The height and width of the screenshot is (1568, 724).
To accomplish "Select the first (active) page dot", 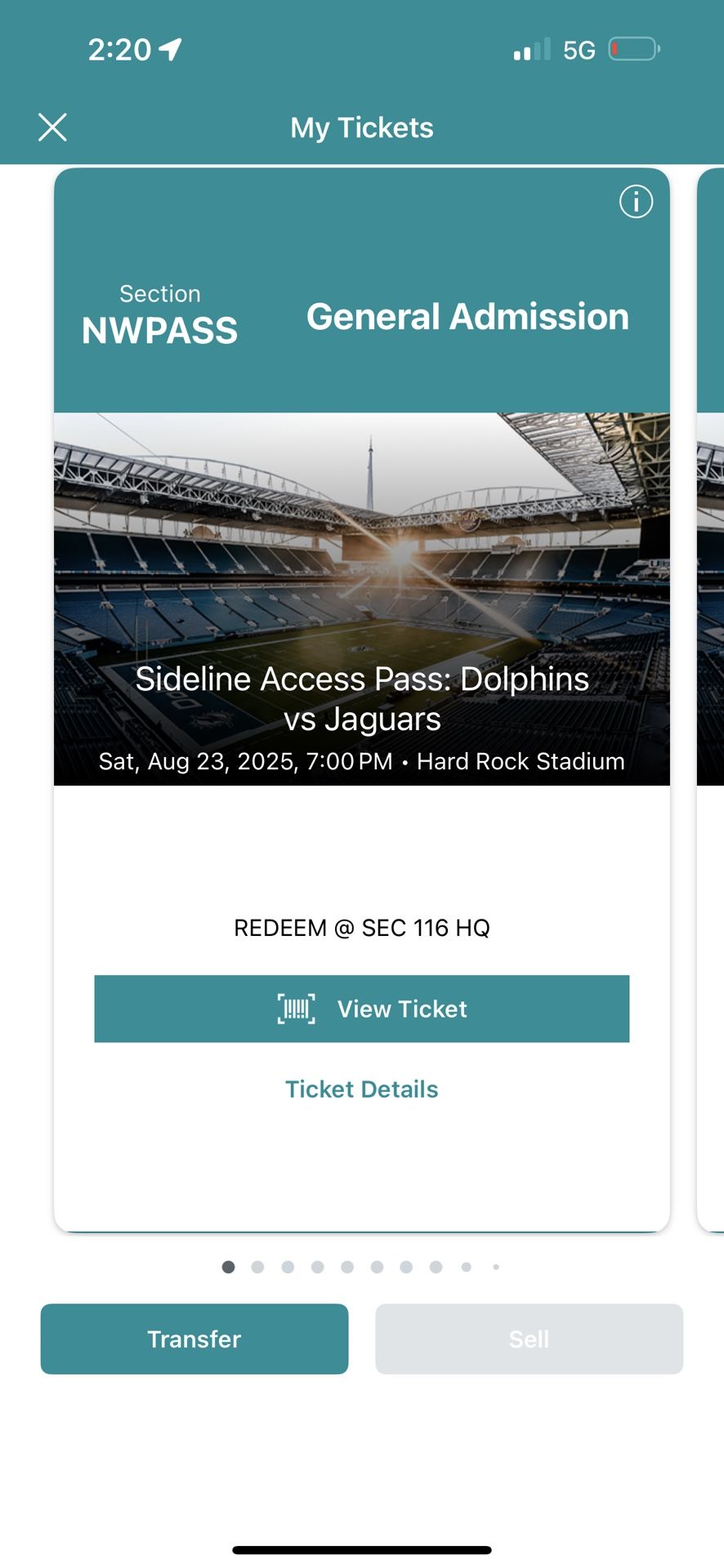I will point(229,1267).
